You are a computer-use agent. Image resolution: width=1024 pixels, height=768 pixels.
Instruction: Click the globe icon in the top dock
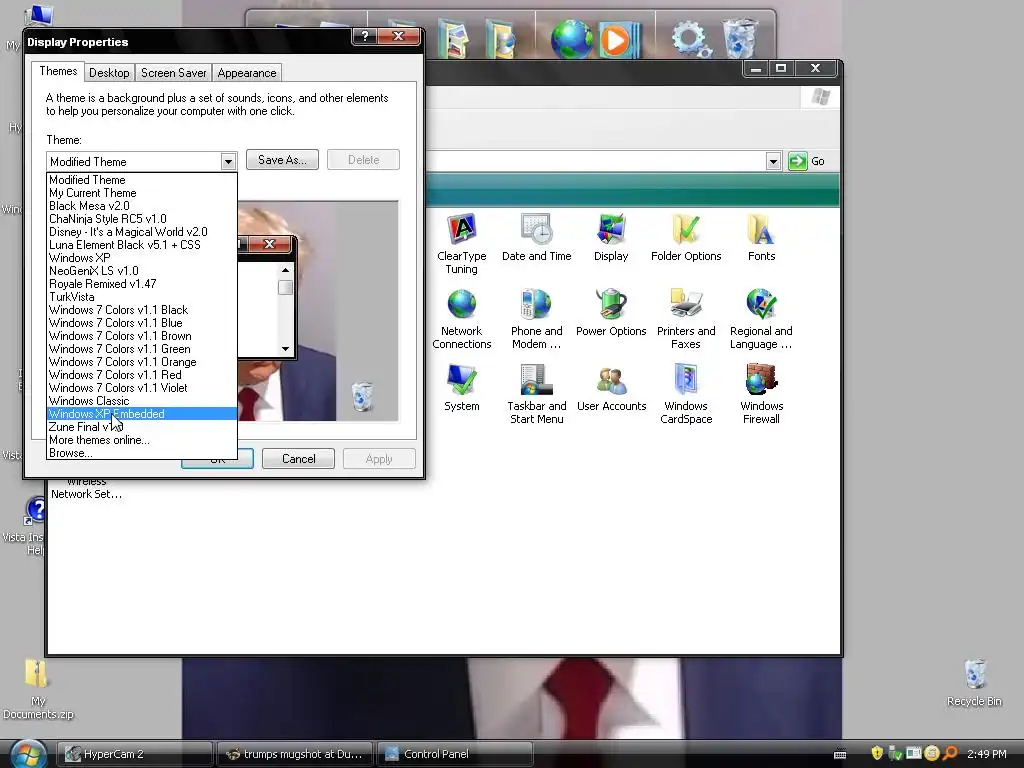571,39
